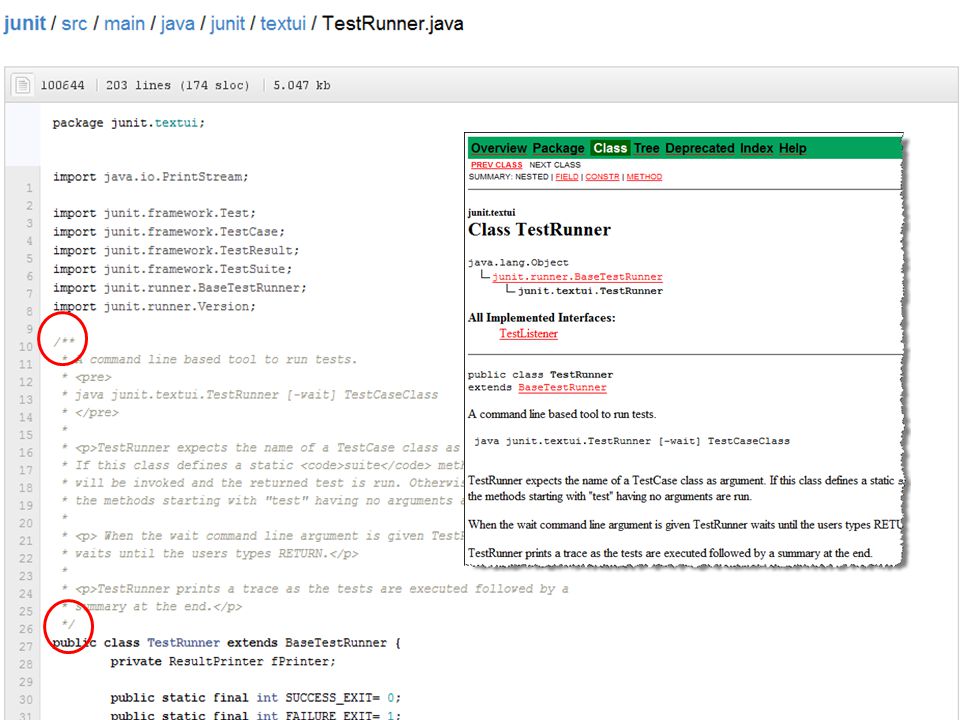Click 'private ResultPrinter fPrinter;' line

[223, 661]
